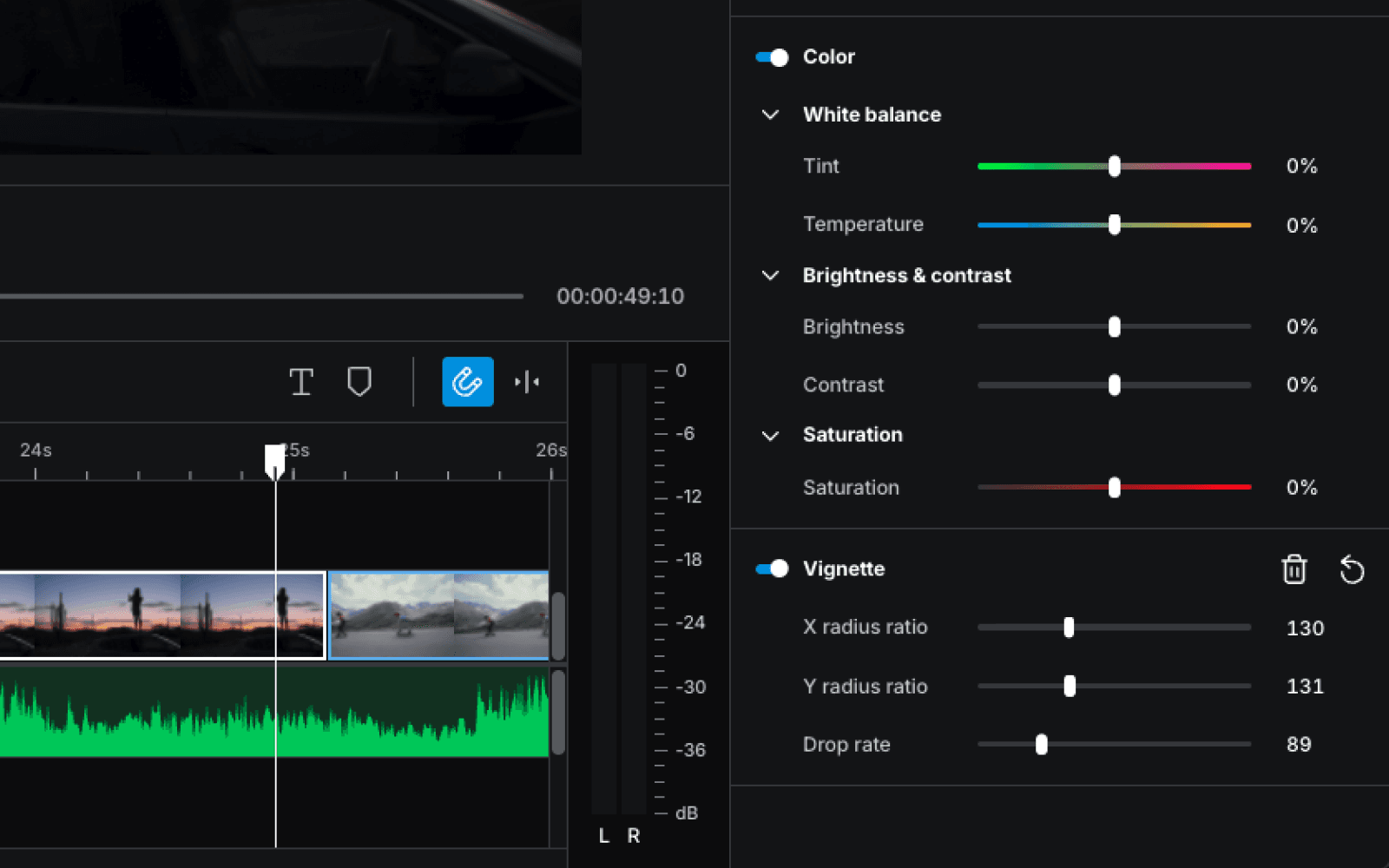Click the Temperature 0% value
The width and height of the screenshot is (1389, 868).
pos(1301,225)
